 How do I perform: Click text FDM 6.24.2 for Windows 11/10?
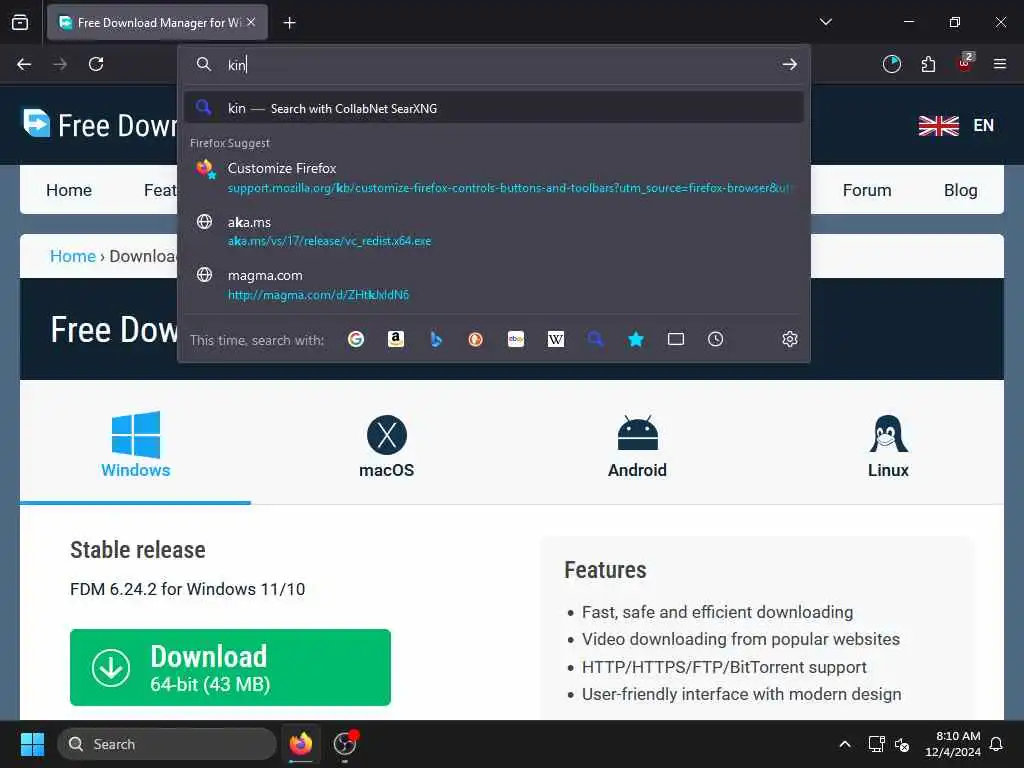coord(187,589)
